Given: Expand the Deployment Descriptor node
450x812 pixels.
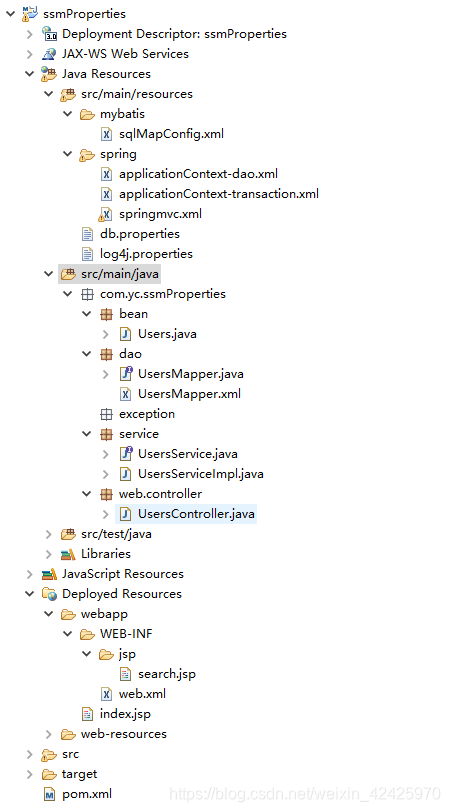Looking at the screenshot, I should coord(30,34).
